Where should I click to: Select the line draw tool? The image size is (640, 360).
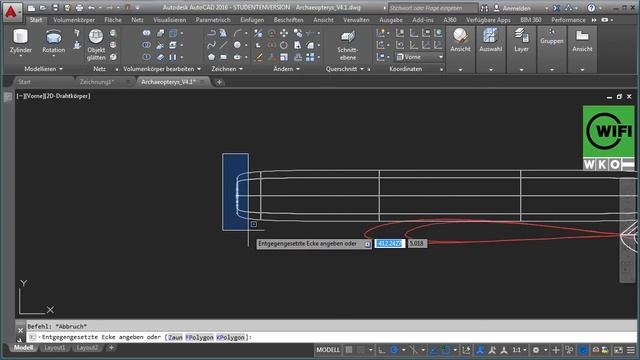(x=224, y=45)
